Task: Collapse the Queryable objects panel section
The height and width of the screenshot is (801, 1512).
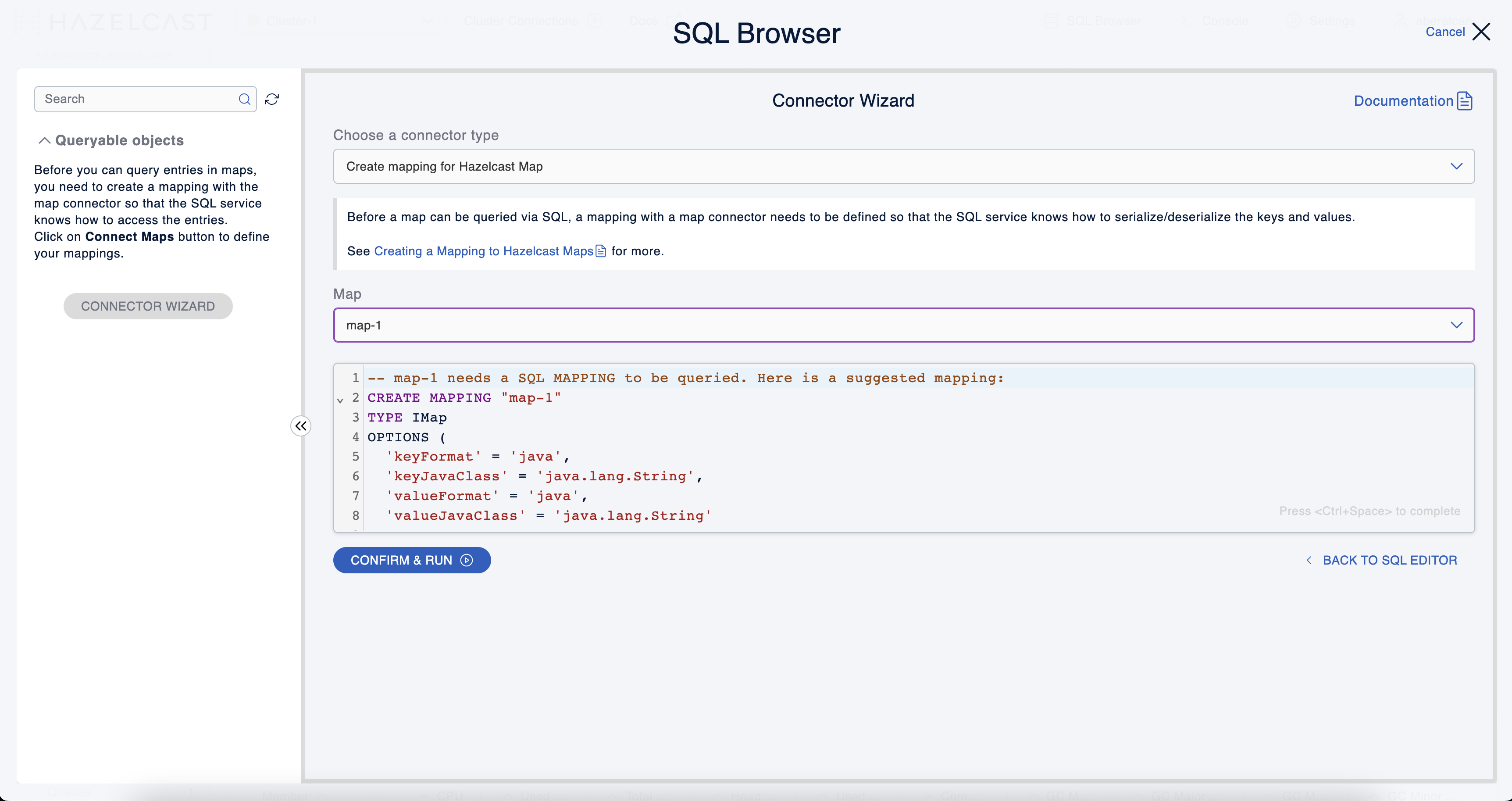Action: [x=43, y=140]
